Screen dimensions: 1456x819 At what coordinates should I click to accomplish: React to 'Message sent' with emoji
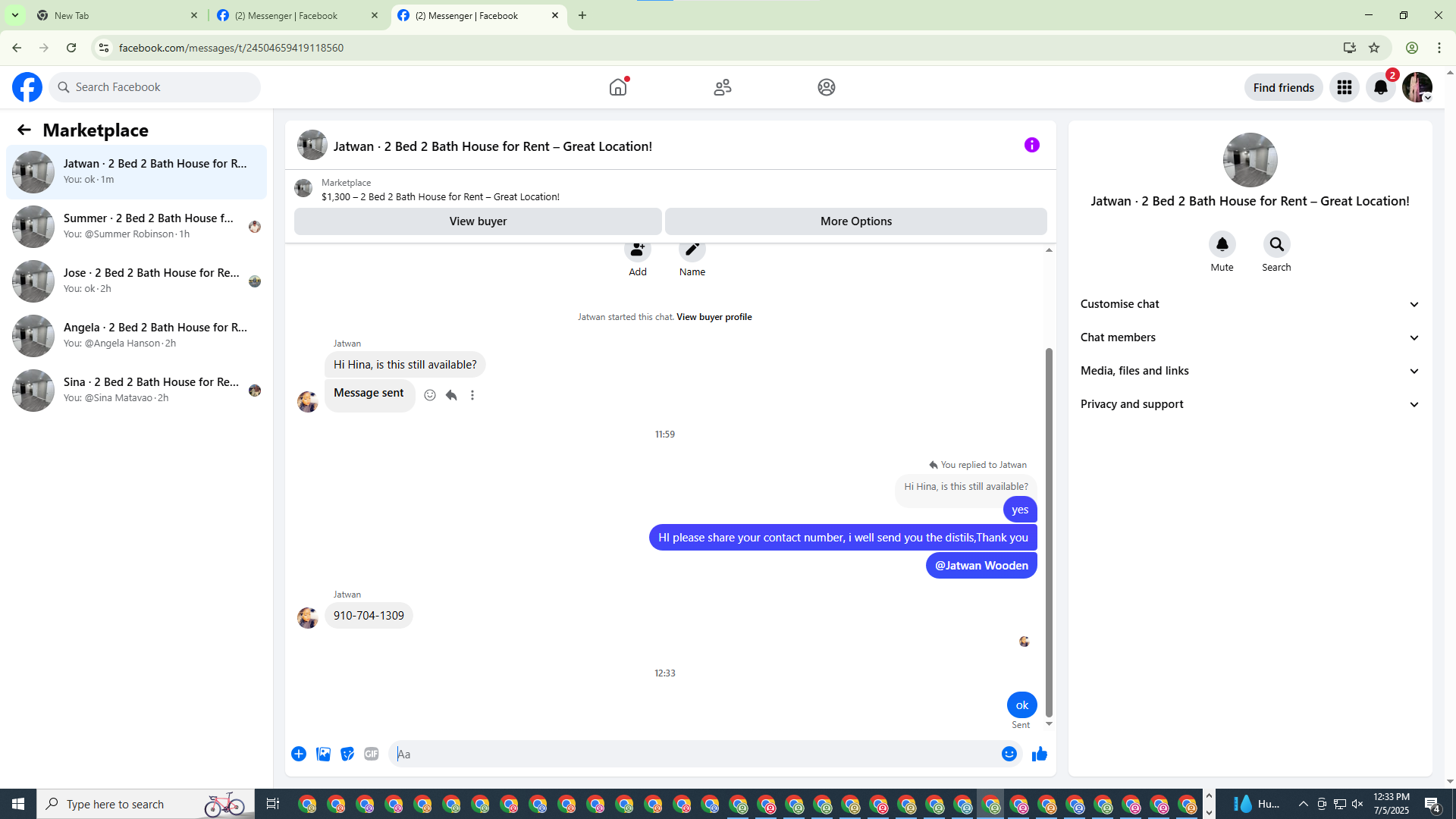coord(430,395)
